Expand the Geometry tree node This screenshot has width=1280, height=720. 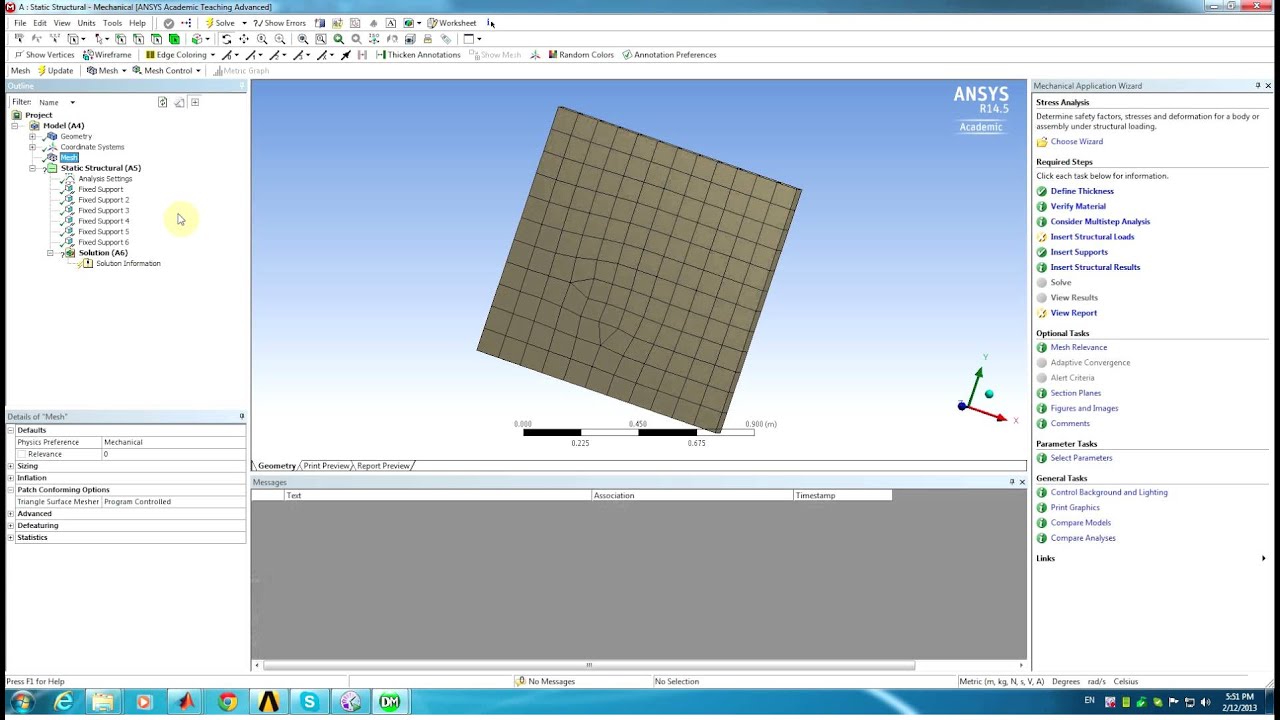click(32, 136)
